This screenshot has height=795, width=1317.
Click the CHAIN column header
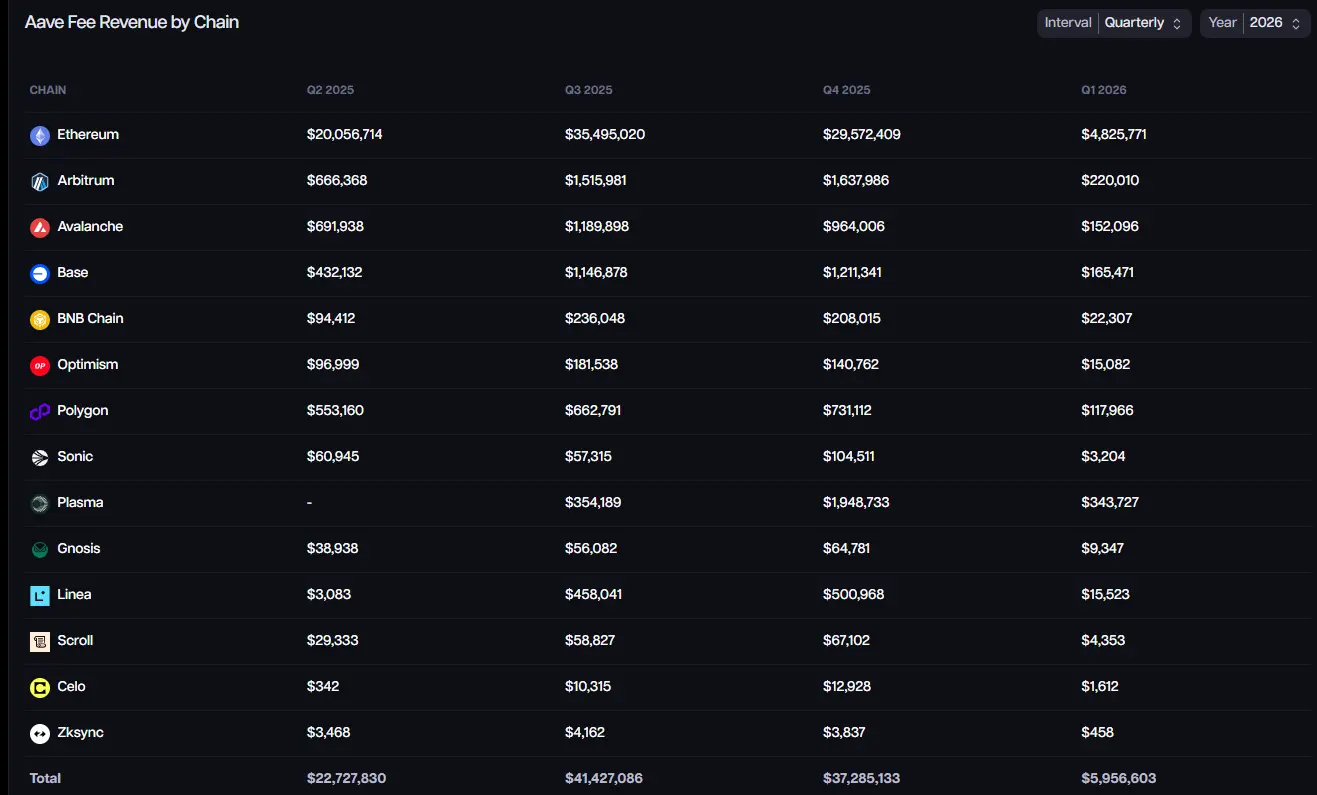[48, 90]
